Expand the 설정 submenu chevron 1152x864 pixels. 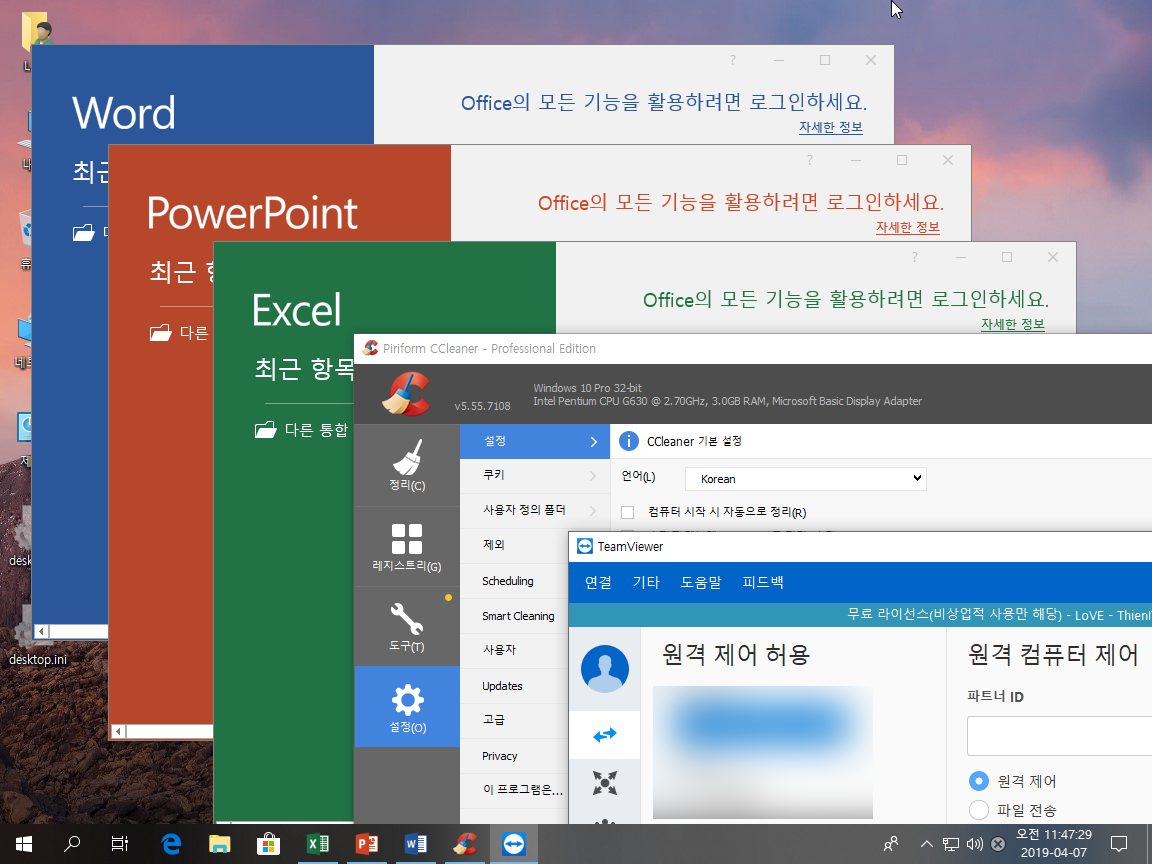[594, 442]
